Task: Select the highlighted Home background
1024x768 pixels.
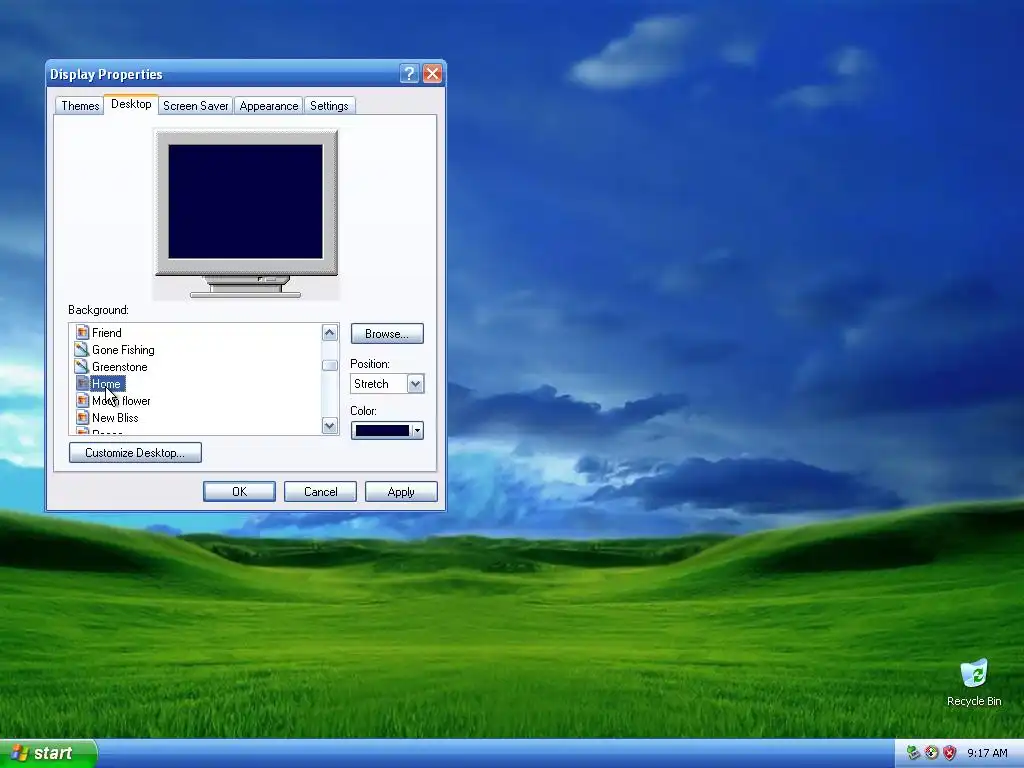Action: (106, 383)
